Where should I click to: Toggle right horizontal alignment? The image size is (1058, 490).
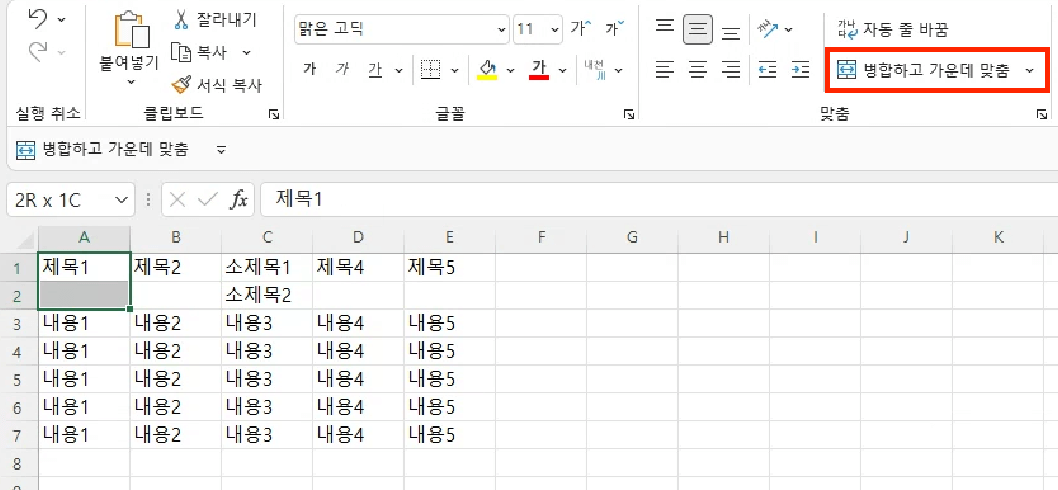click(731, 70)
